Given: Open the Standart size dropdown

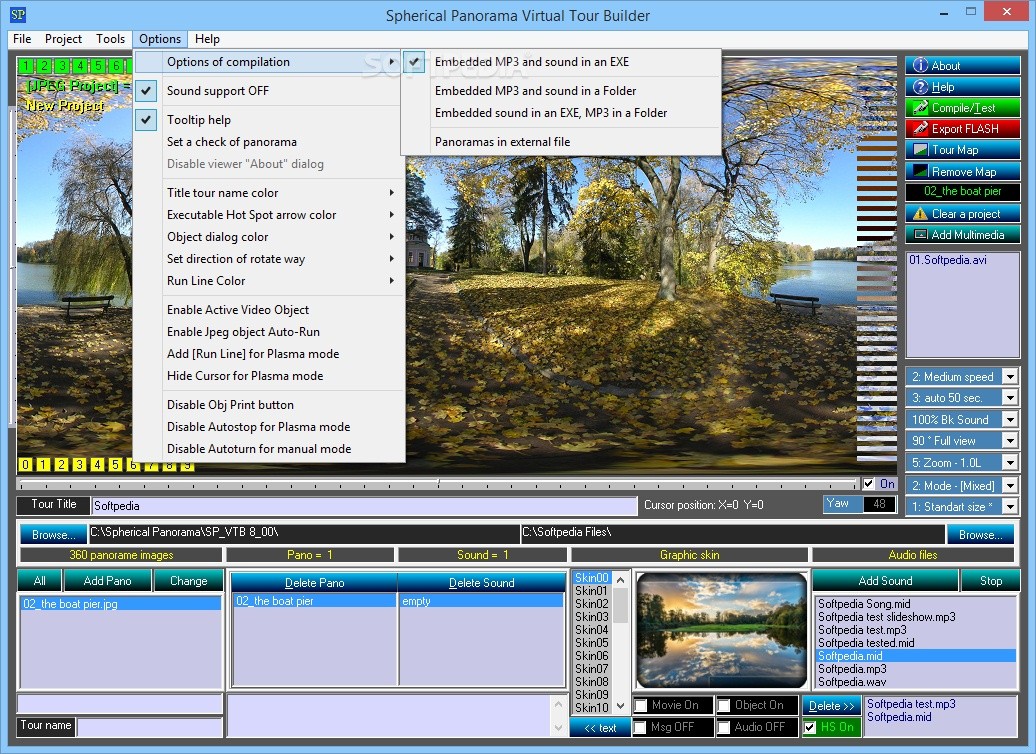Looking at the screenshot, I should [1010, 507].
